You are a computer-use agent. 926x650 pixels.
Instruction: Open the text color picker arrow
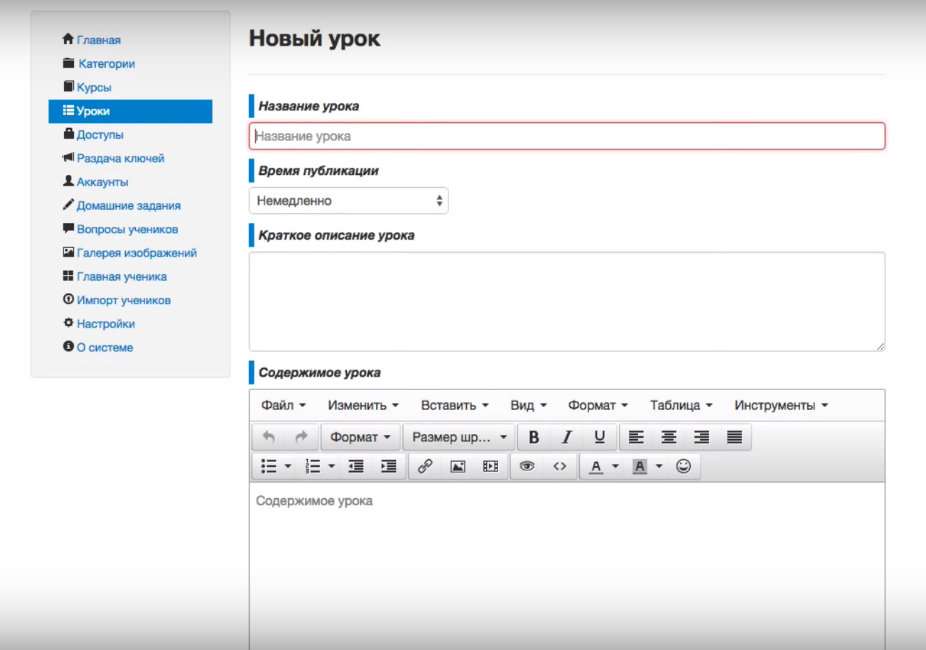pyautogui.click(x=615, y=466)
